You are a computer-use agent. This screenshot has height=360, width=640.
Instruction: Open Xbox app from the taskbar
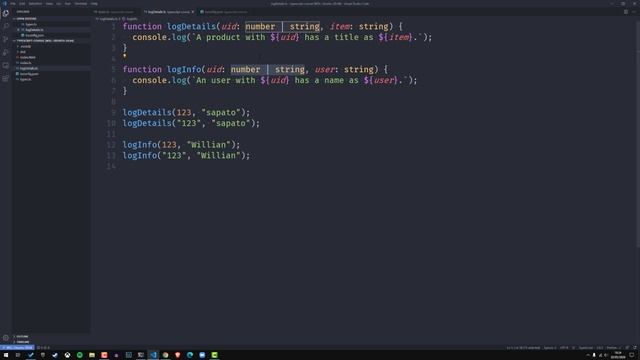coord(67,355)
